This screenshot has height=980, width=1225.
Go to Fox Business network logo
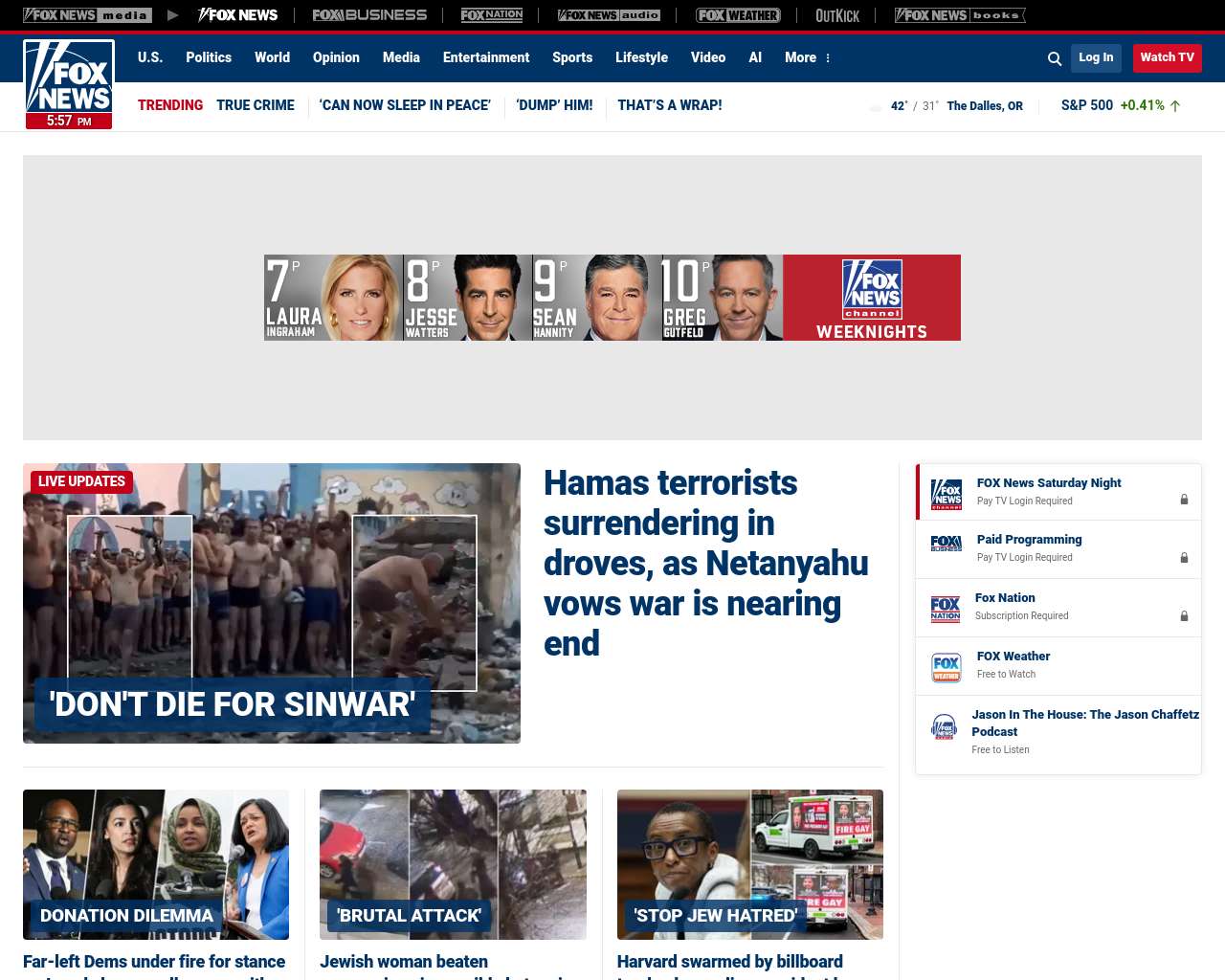369,15
